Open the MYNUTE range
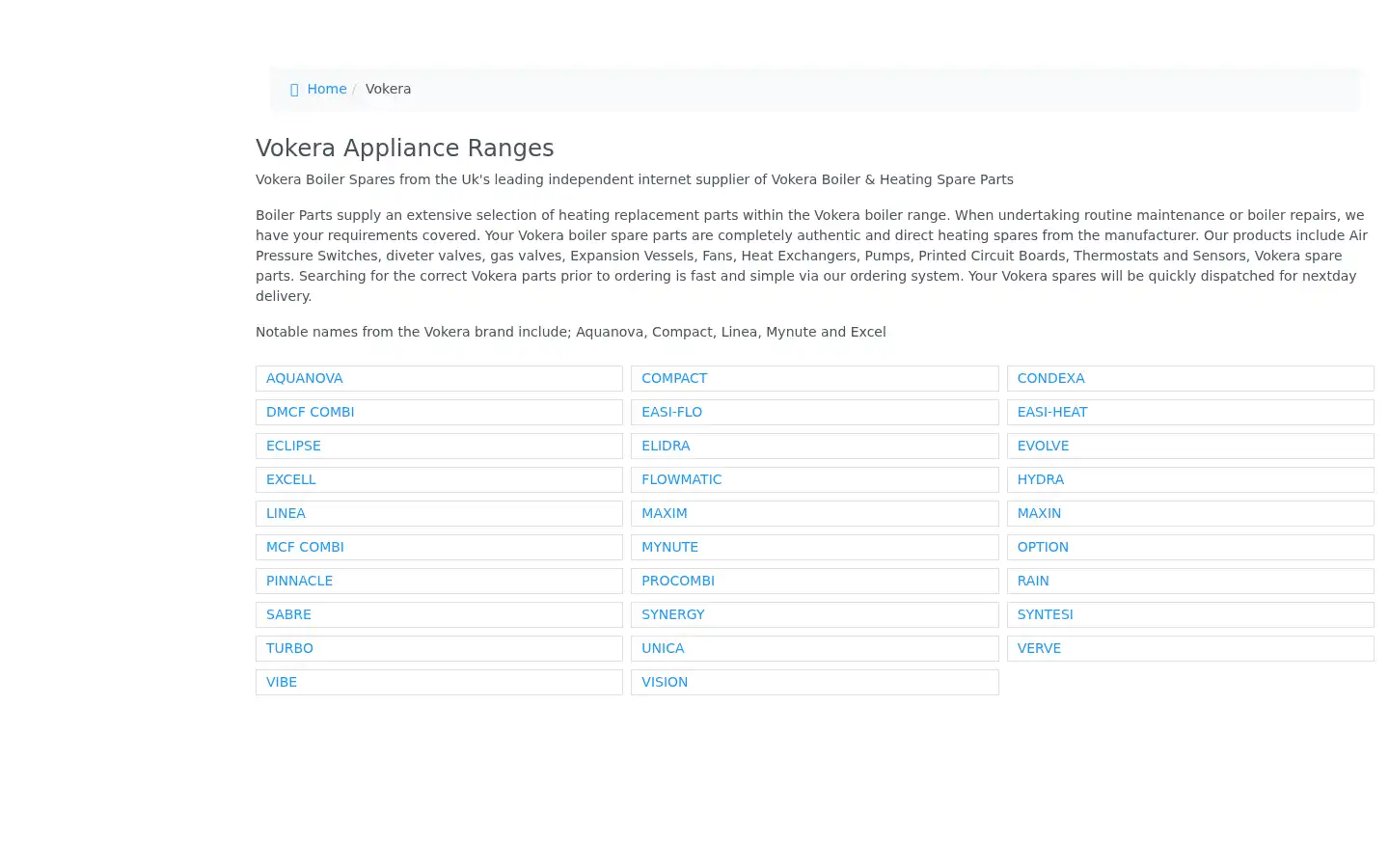 point(814,547)
